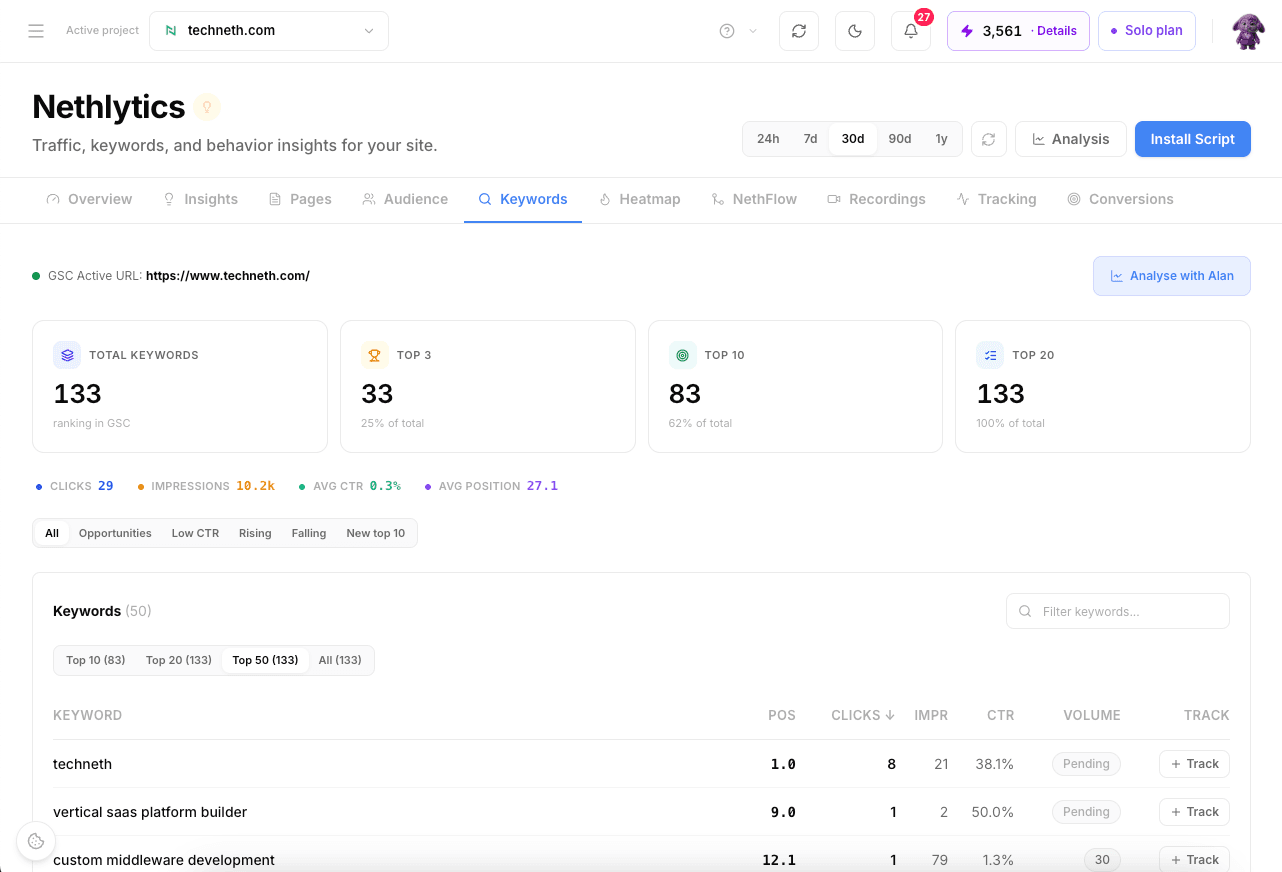The image size is (1282, 872).
Task: Track vertical saas platform builder keyword
Action: pyautogui.click(x=1194, y=812)
